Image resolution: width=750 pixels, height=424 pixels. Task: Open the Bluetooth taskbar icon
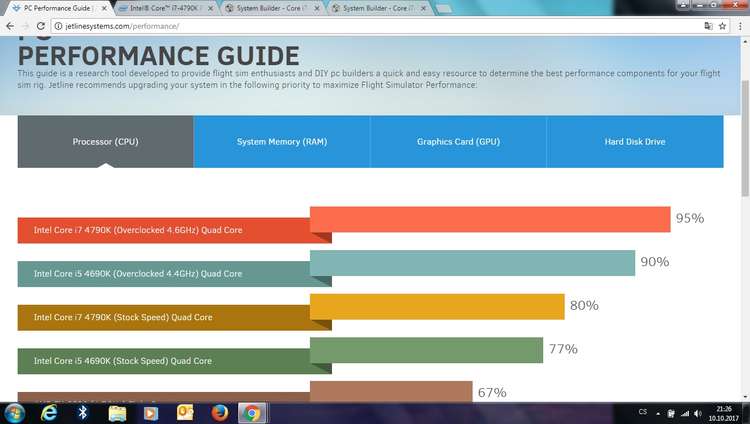click(x=83, y=413)
